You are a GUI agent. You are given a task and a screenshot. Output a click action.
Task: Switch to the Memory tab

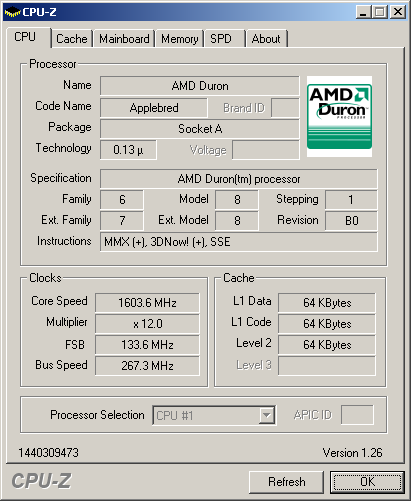pyautogui.click(x=180, y=39)
